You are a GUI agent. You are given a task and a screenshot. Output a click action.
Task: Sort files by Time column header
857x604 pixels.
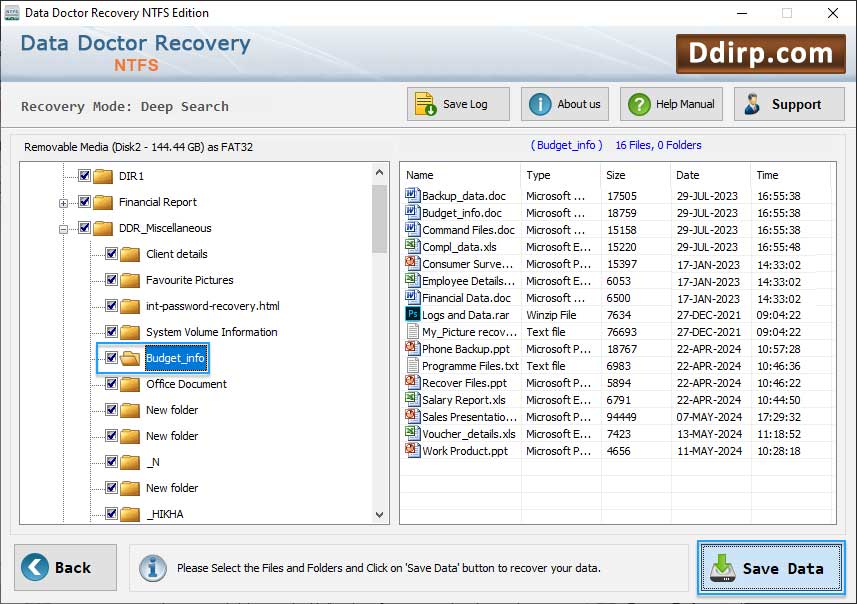(x=767, y=175)
